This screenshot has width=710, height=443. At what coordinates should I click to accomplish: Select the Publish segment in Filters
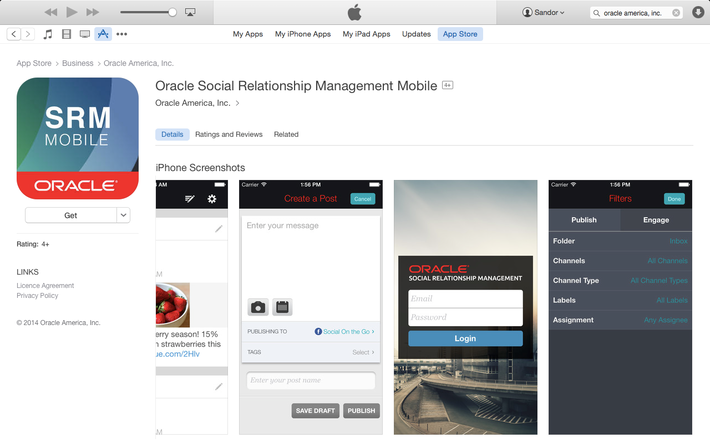tap(584, 220)
